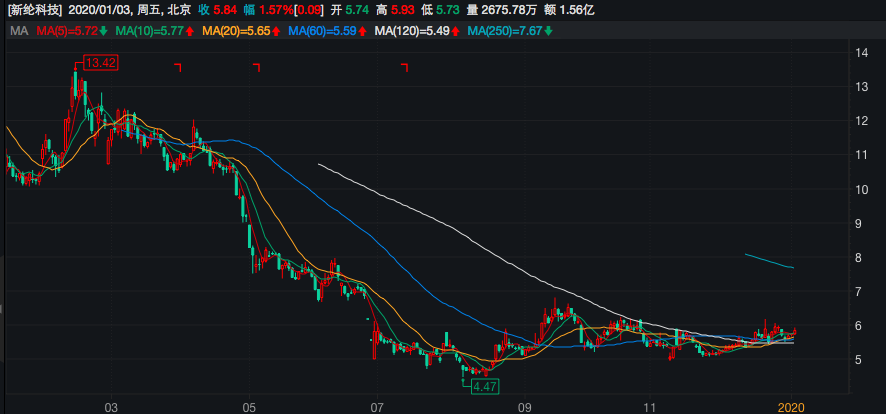Click the 4.47 low price marker
Screen dimensions: 886x414
(x=484, y=386)
